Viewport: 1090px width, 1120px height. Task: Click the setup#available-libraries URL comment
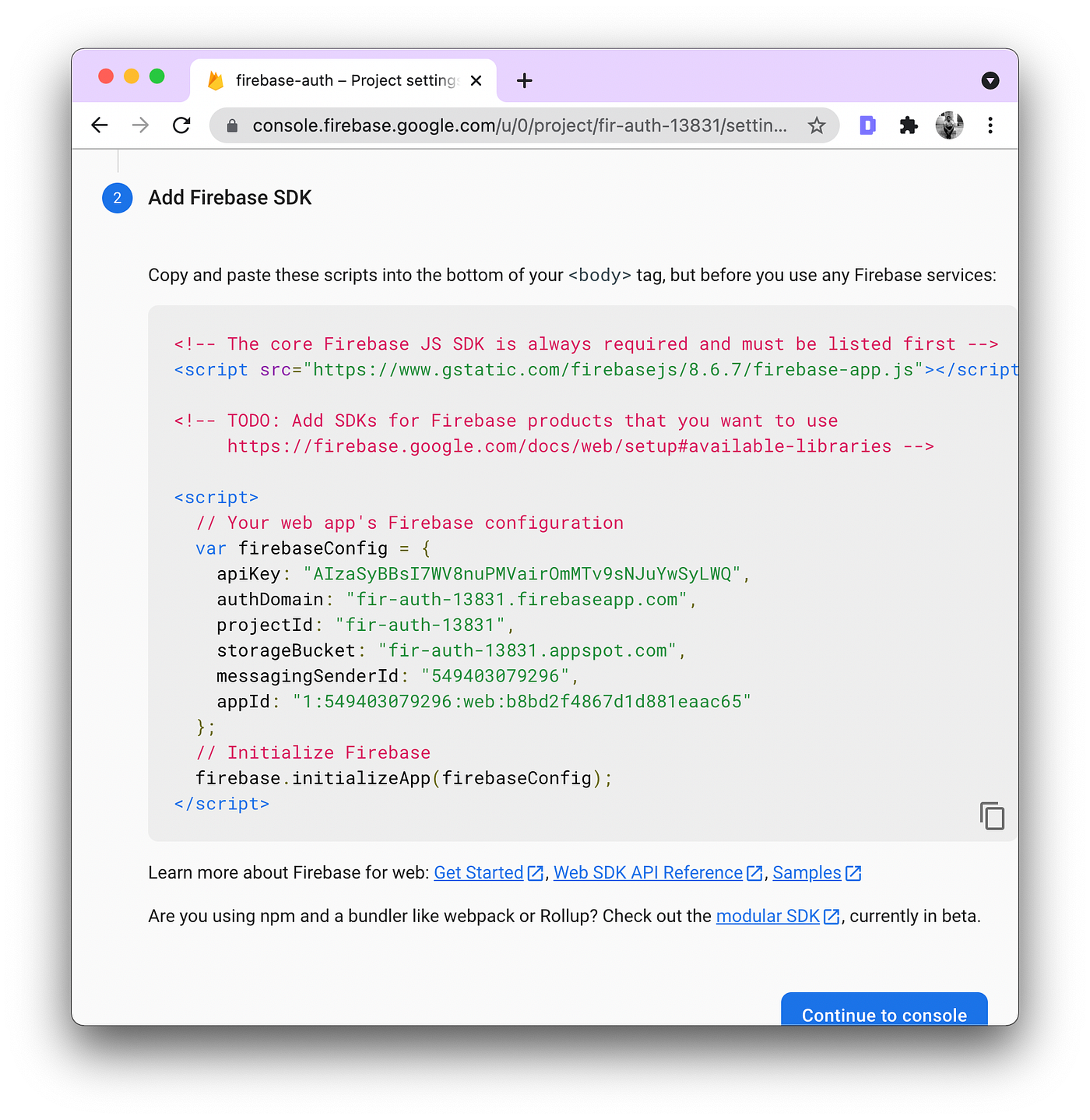pyautogui.click(x=559, y=446)
